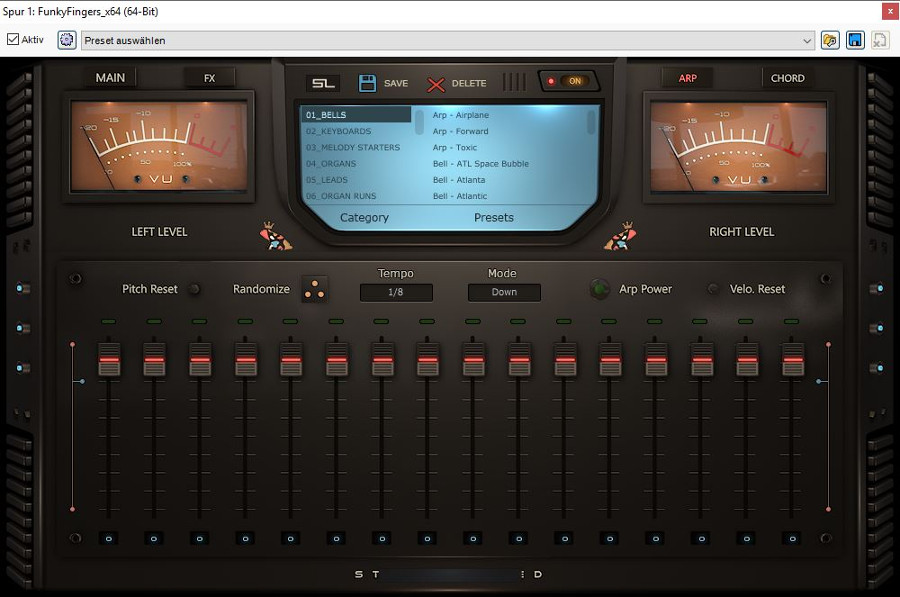Open the first step's pitch value box
The width and height of the screenshot is (900, 597).
click(108, 538)
